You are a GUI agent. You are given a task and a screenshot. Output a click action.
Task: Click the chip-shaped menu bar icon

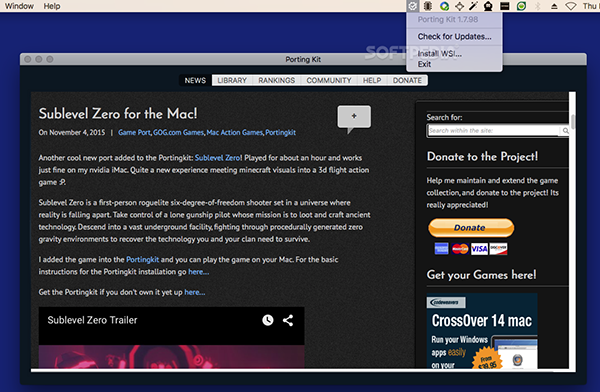point(428,6)
